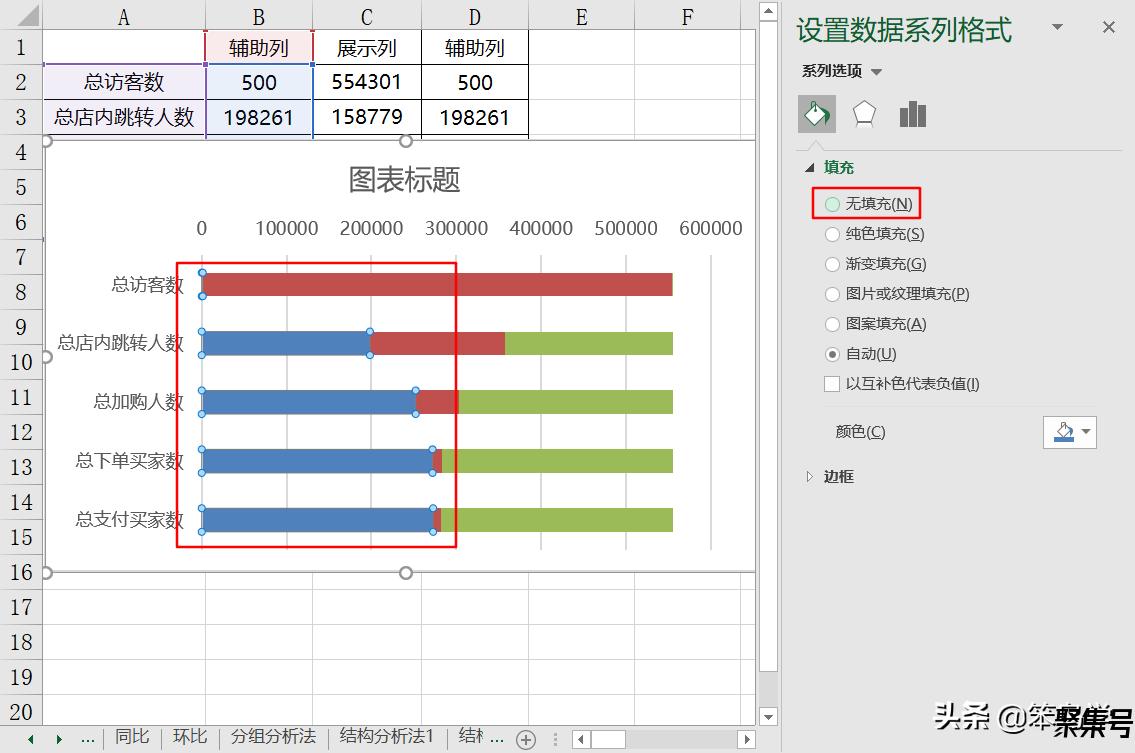This screenshot has height=753, width=1135.
Task: Click vertical scrollbar down arrow
Action: coord(767,716)
